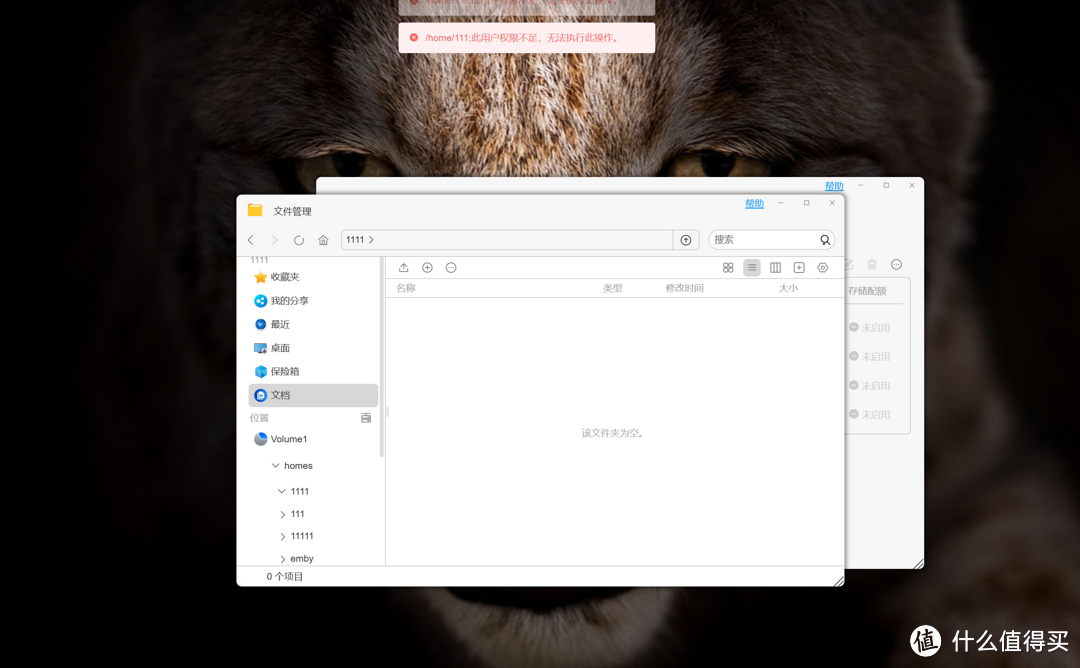Expand the 11111 folder node
The image size is (1080, 668).
click(282, 536)
